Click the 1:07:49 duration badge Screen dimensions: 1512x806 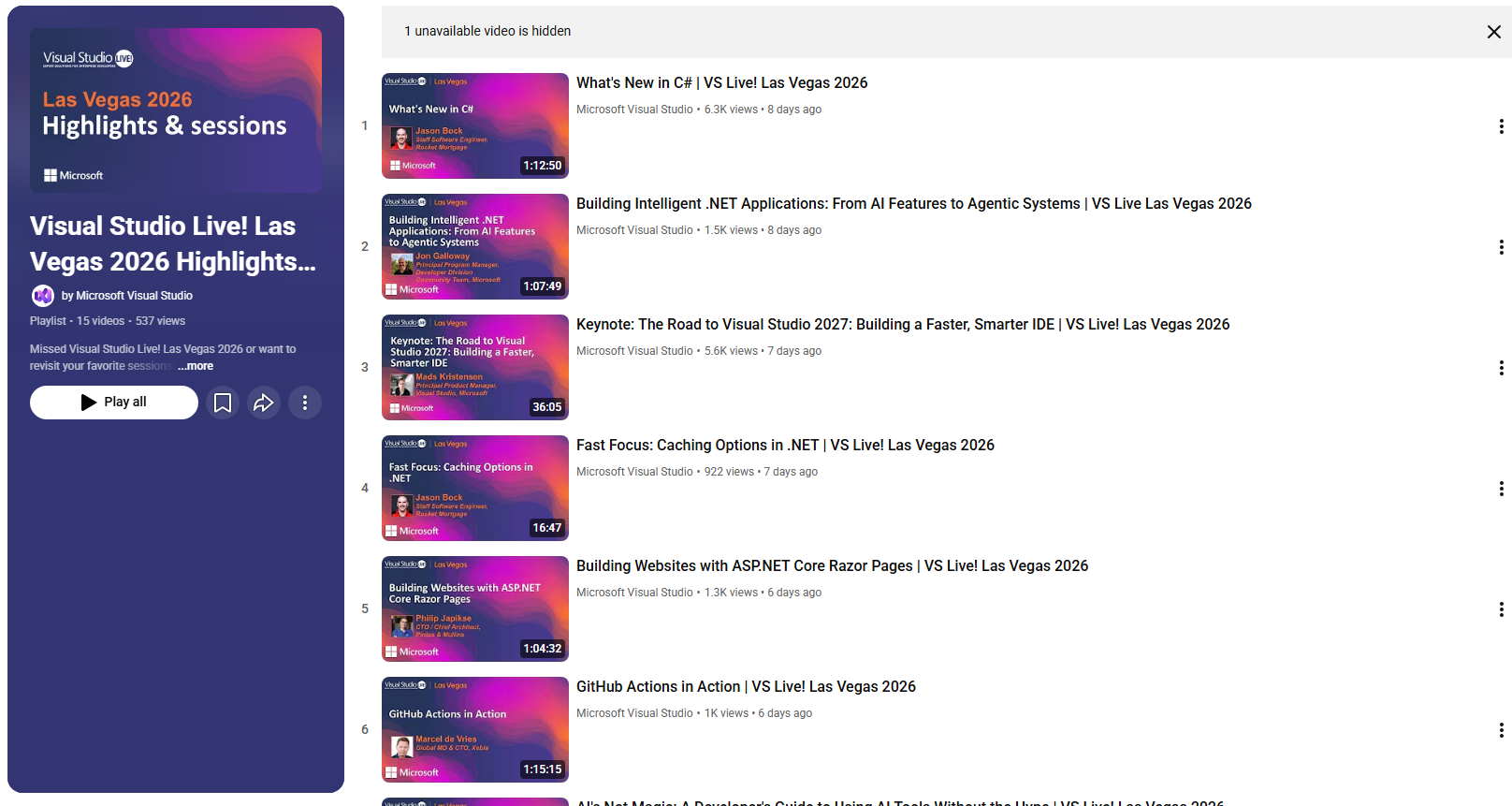pos(543,286)
